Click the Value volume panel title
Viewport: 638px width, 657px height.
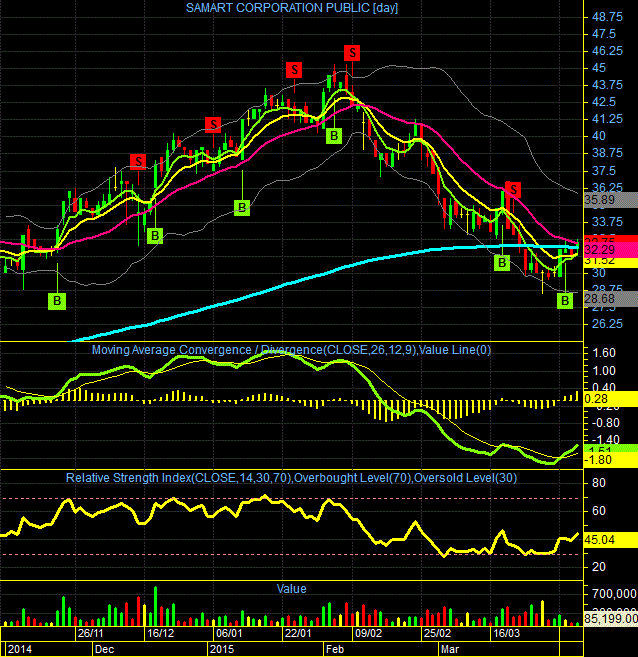point(292,589)
